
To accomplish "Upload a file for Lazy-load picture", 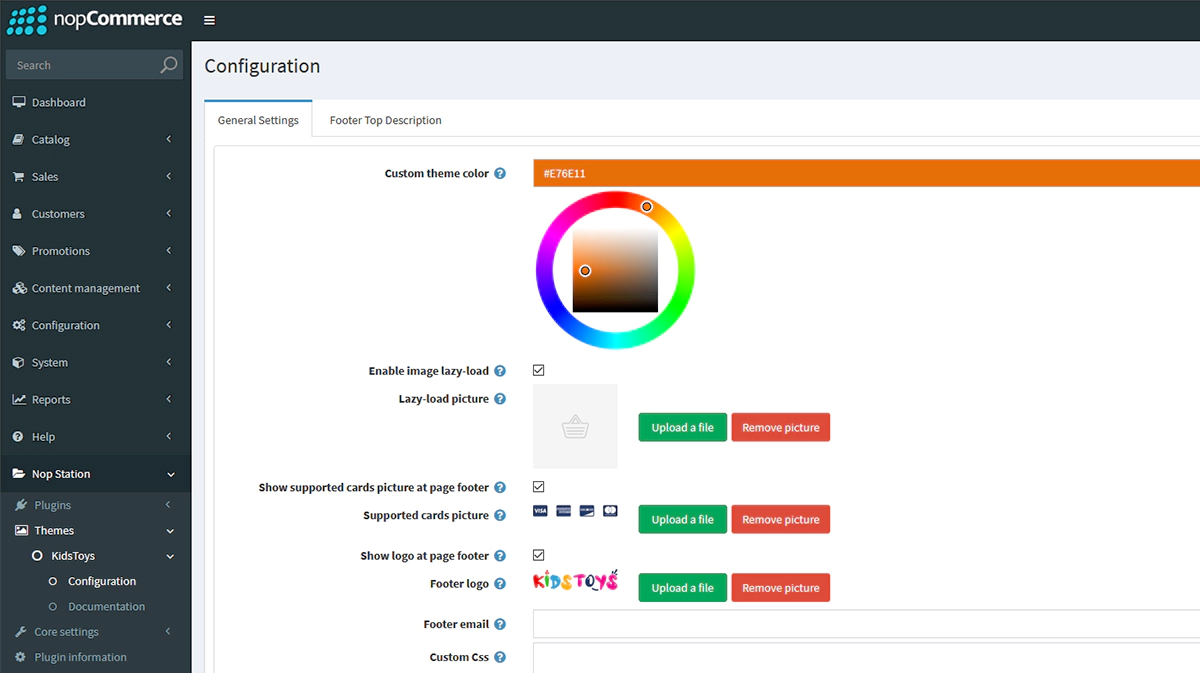I will coord(683,427).
